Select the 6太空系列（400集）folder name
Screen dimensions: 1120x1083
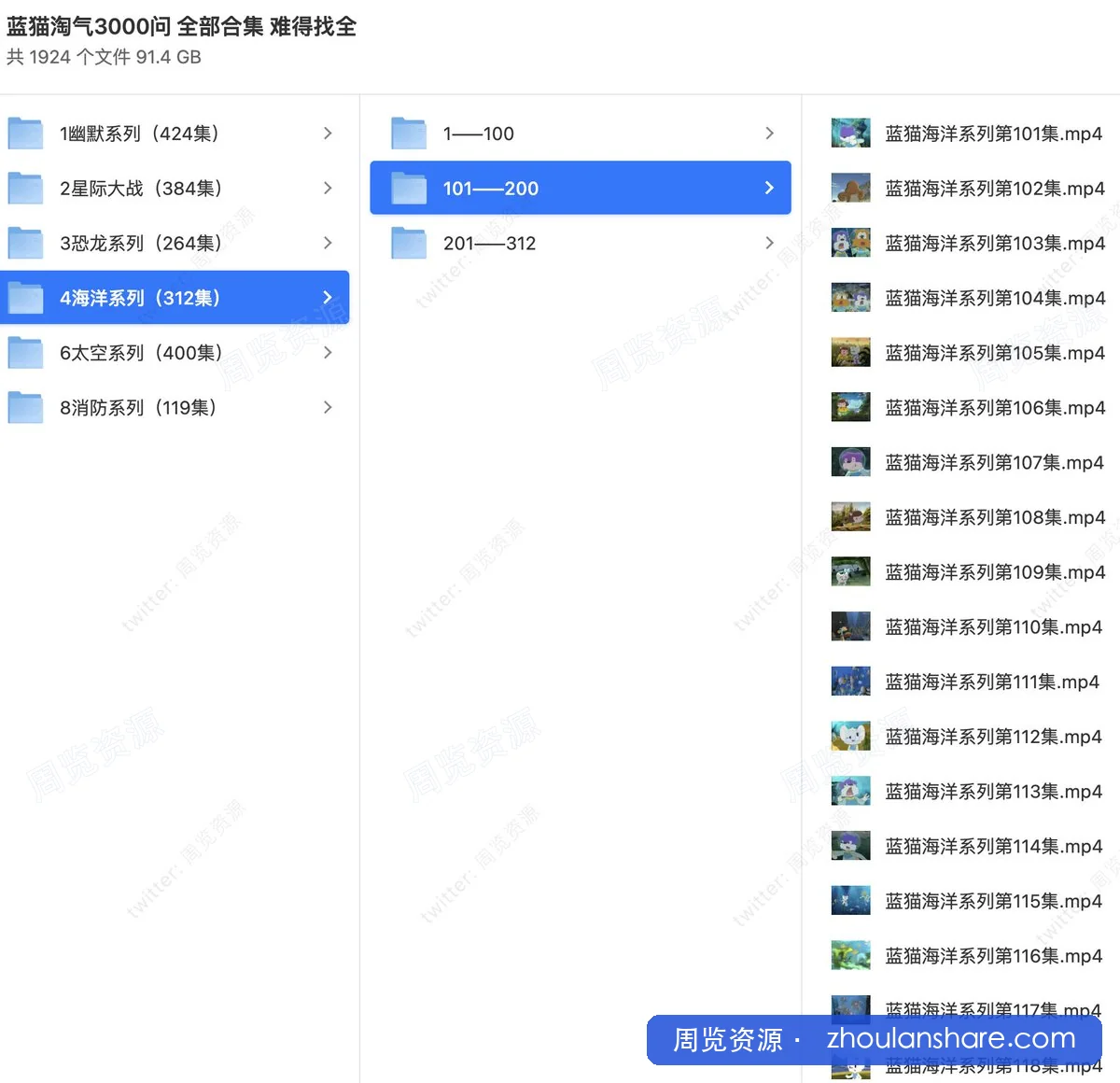[x=141, y=353]
